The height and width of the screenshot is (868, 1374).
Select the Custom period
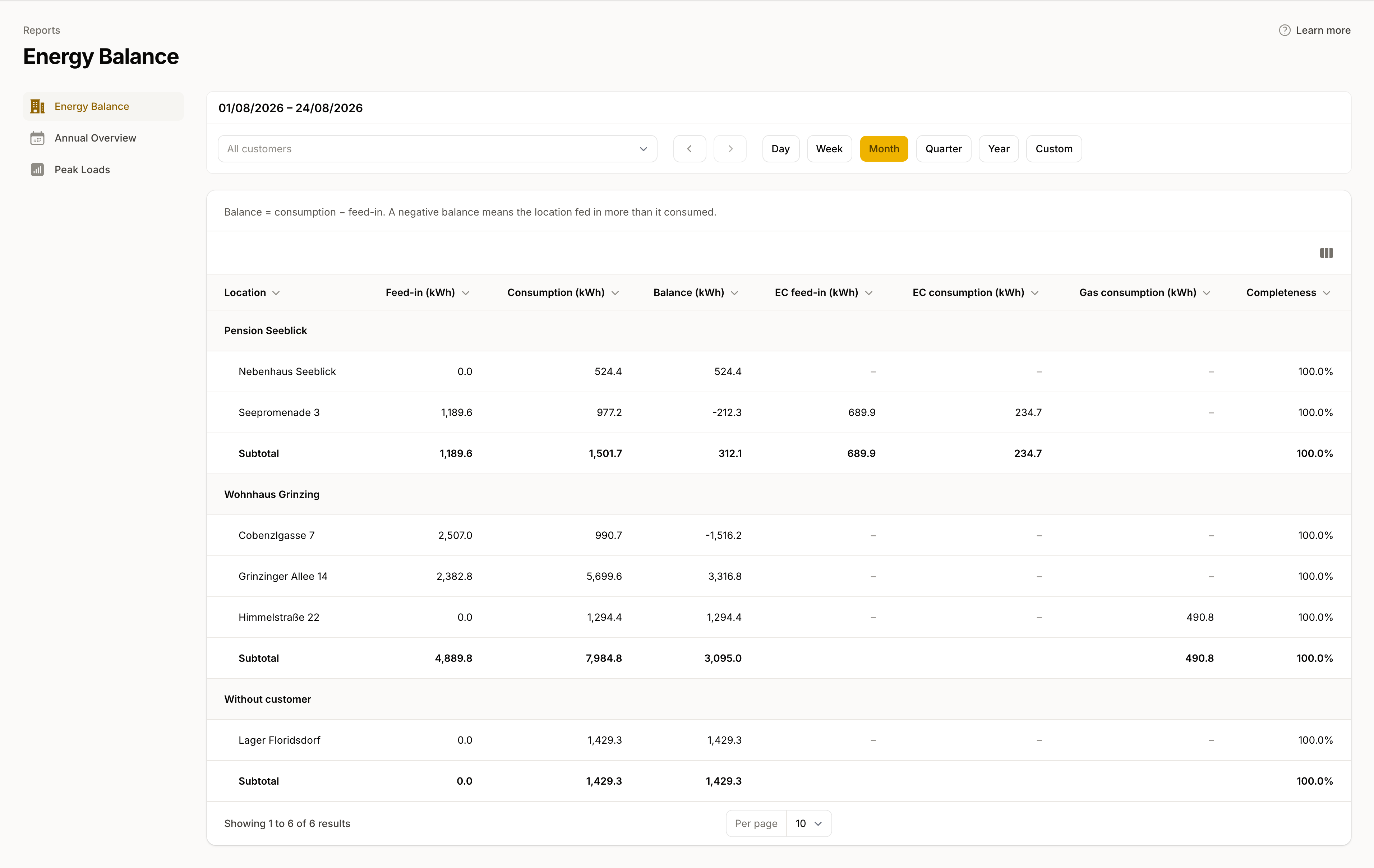pyautogui.click(x=1054, y=149)
